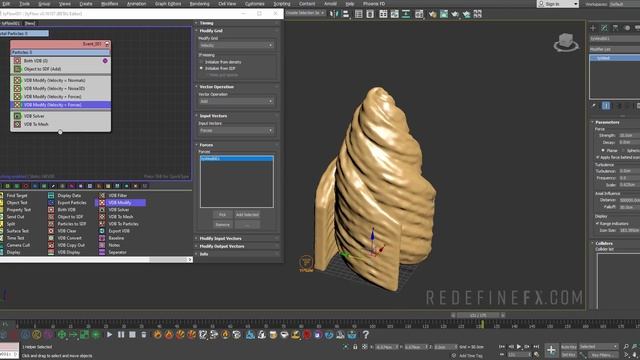The height and width of the screenshot is (360, 640).
Task: Select VDB Modify (Velocity + Noise3D) operator
Action: pyautogui.click(x=60, y=89)
